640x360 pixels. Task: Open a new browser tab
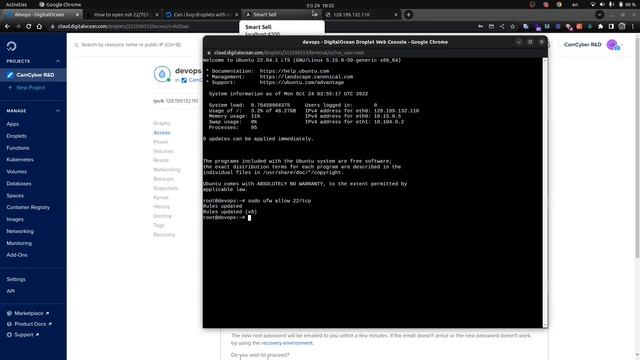click(x=408, y=15)
